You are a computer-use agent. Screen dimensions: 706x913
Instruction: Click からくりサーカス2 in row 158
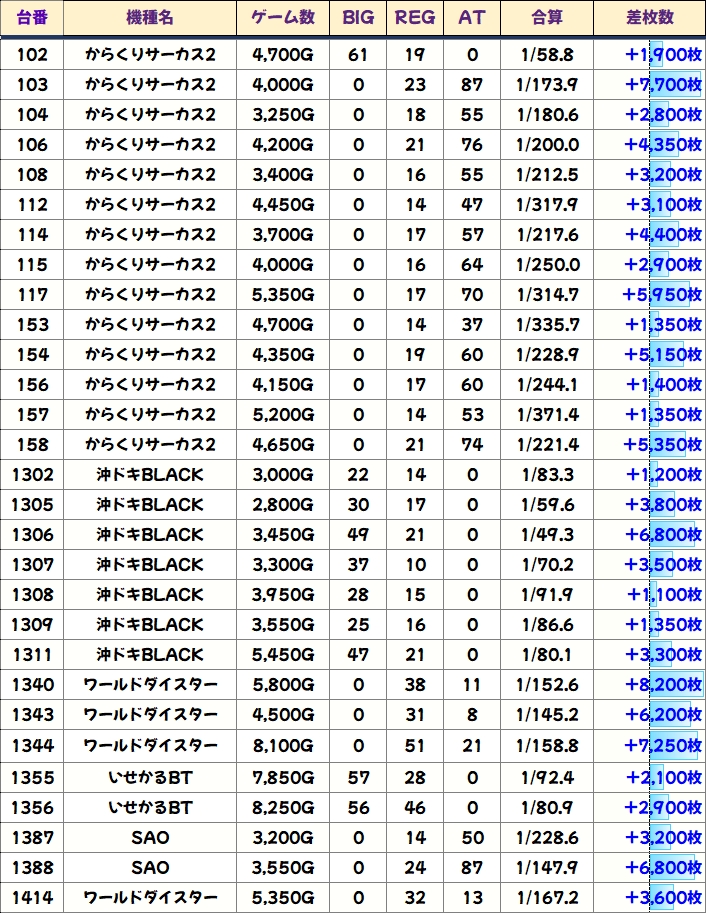coord(150,445)
